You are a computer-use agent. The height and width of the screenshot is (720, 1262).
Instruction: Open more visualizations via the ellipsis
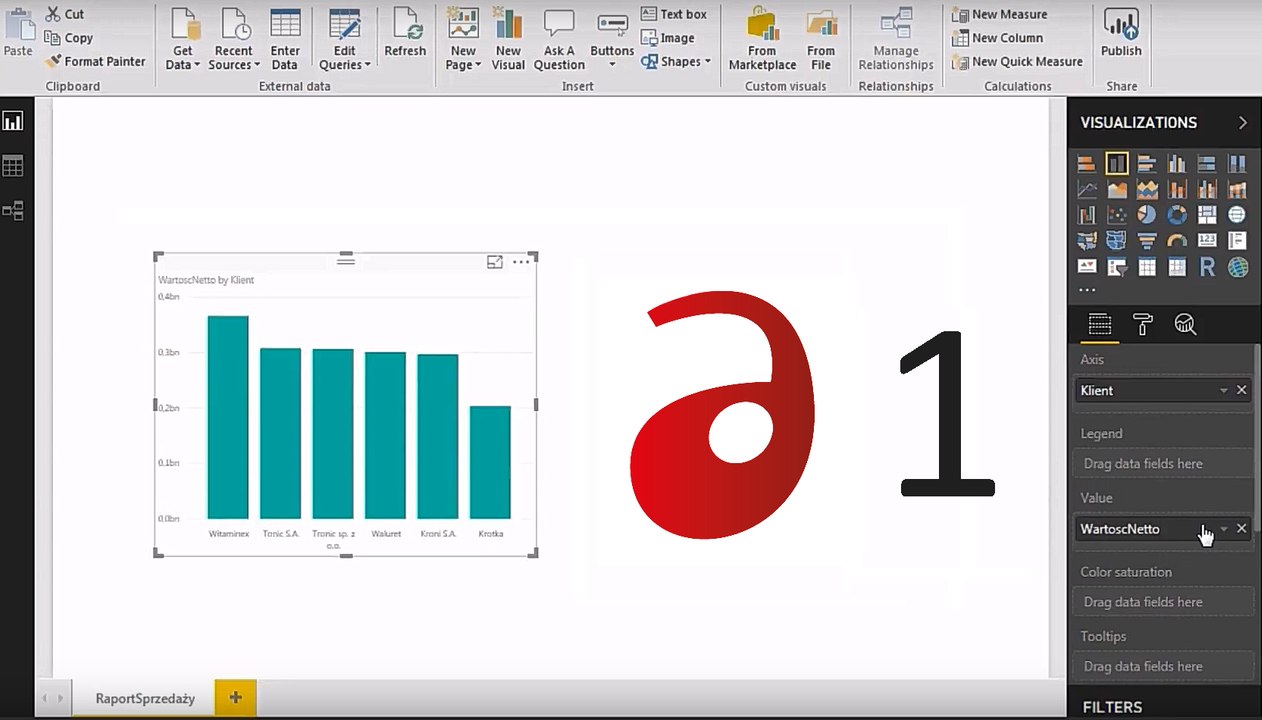1087,291
